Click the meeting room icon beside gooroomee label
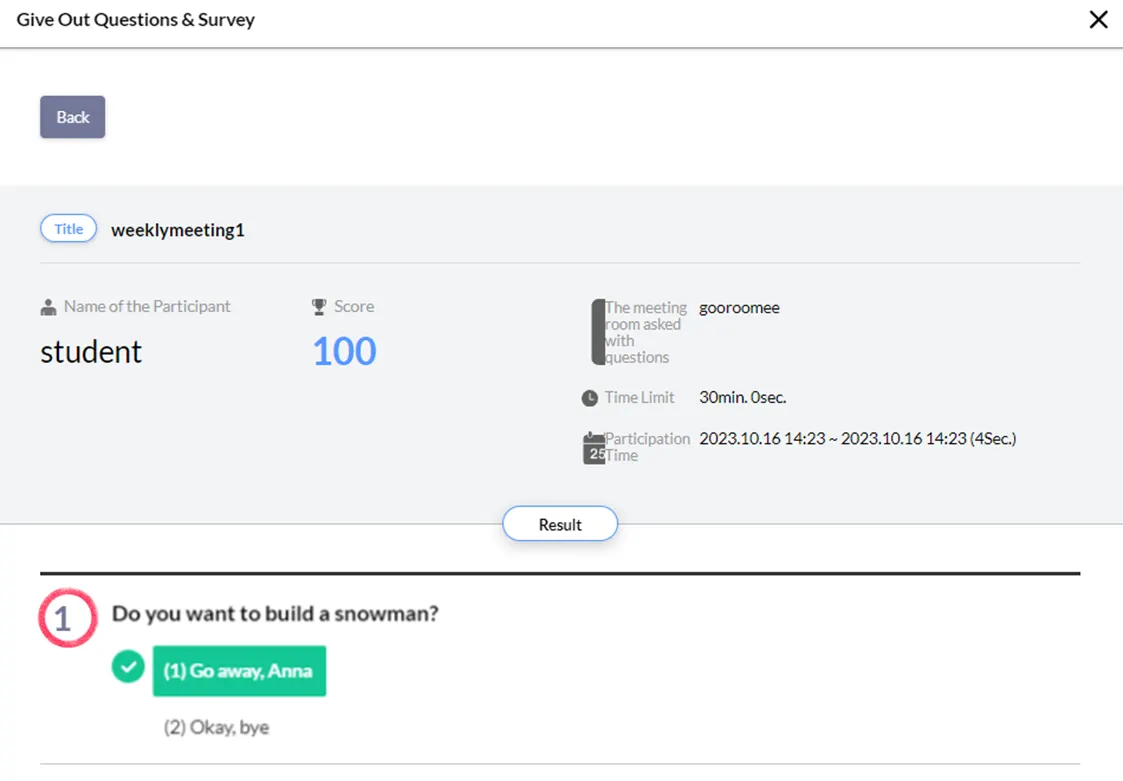This screenshot has width=1123, height=781. (598, 332)
